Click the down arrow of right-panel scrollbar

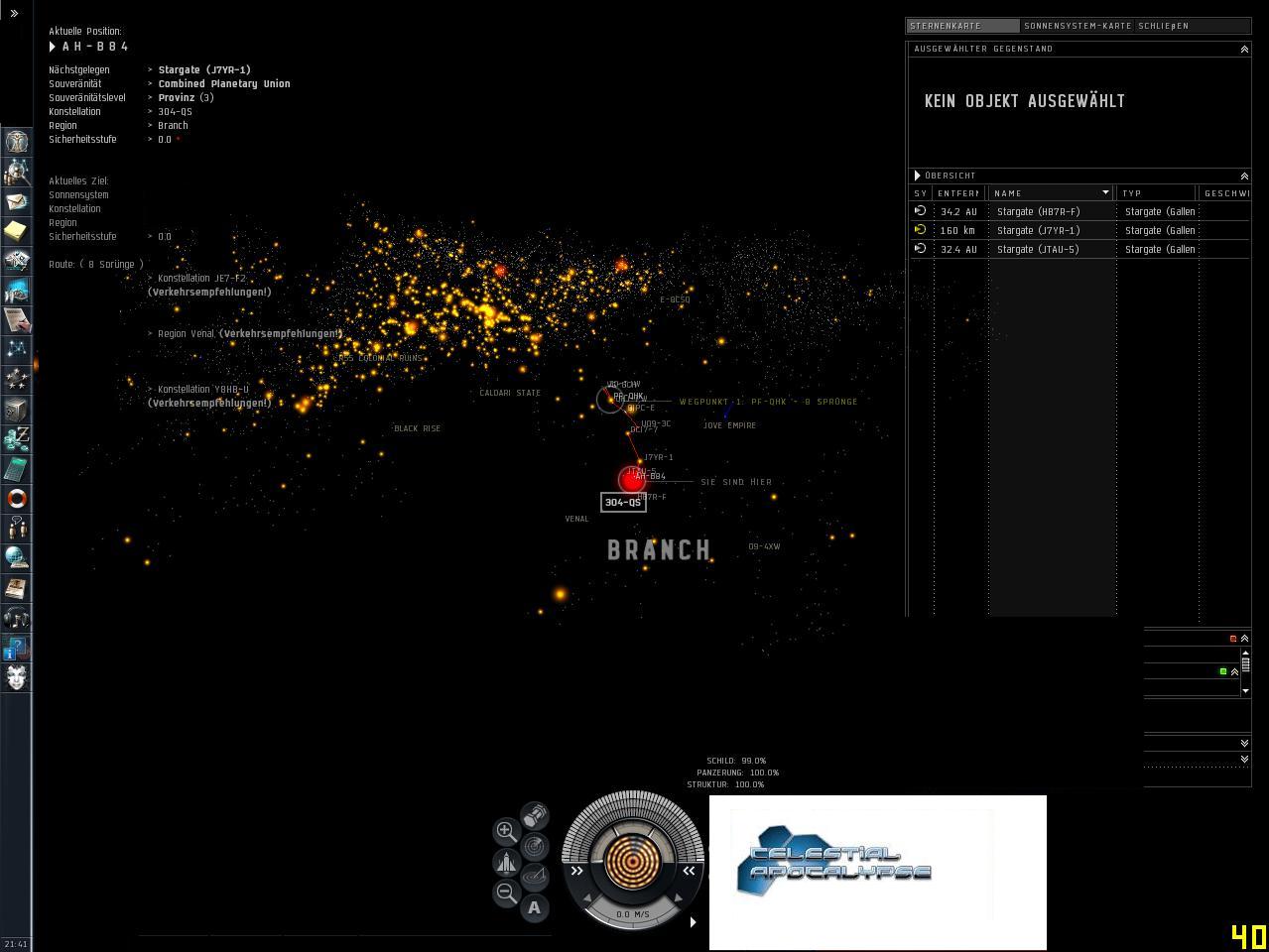tap(1245, 689)
